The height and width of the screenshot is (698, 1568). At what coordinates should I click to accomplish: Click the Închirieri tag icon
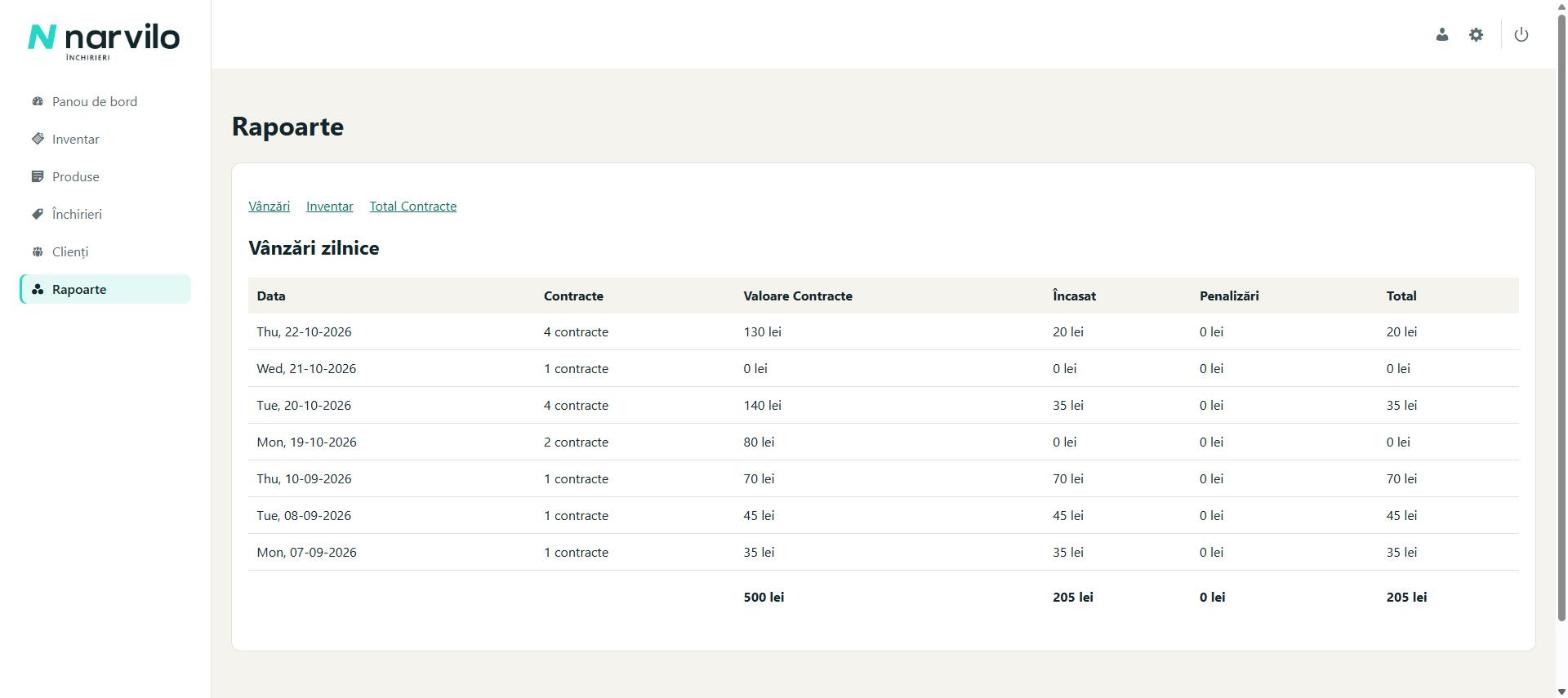point(38,214)
